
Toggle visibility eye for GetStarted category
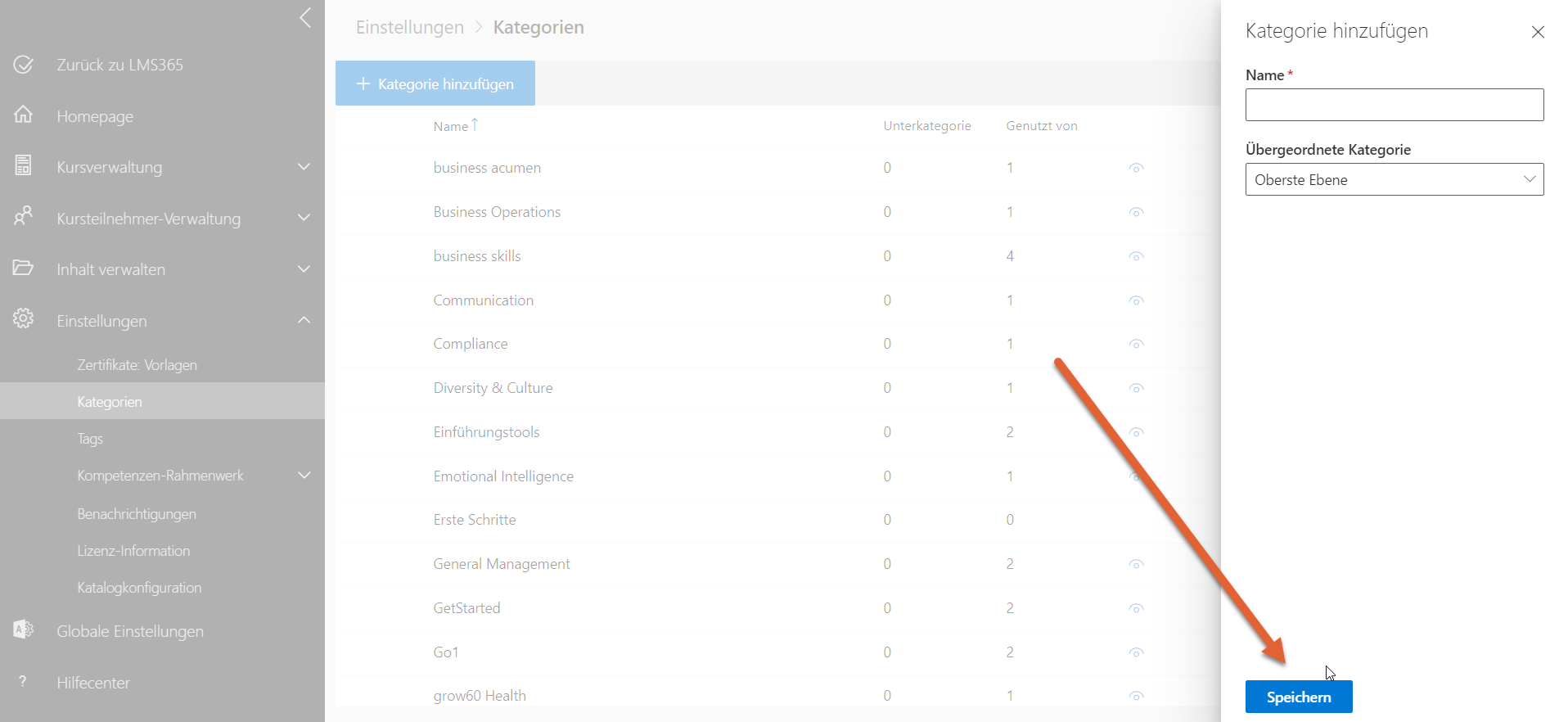[1136, 608]
